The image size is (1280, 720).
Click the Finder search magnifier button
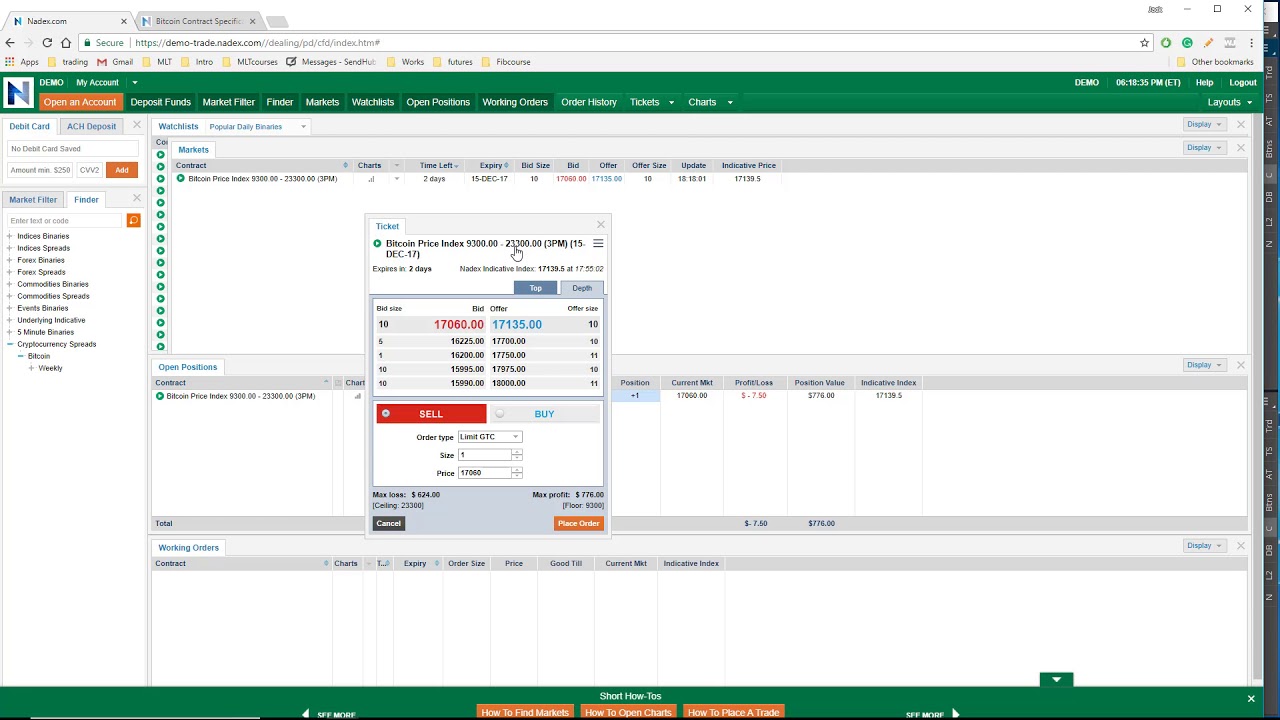click(133, 220)
